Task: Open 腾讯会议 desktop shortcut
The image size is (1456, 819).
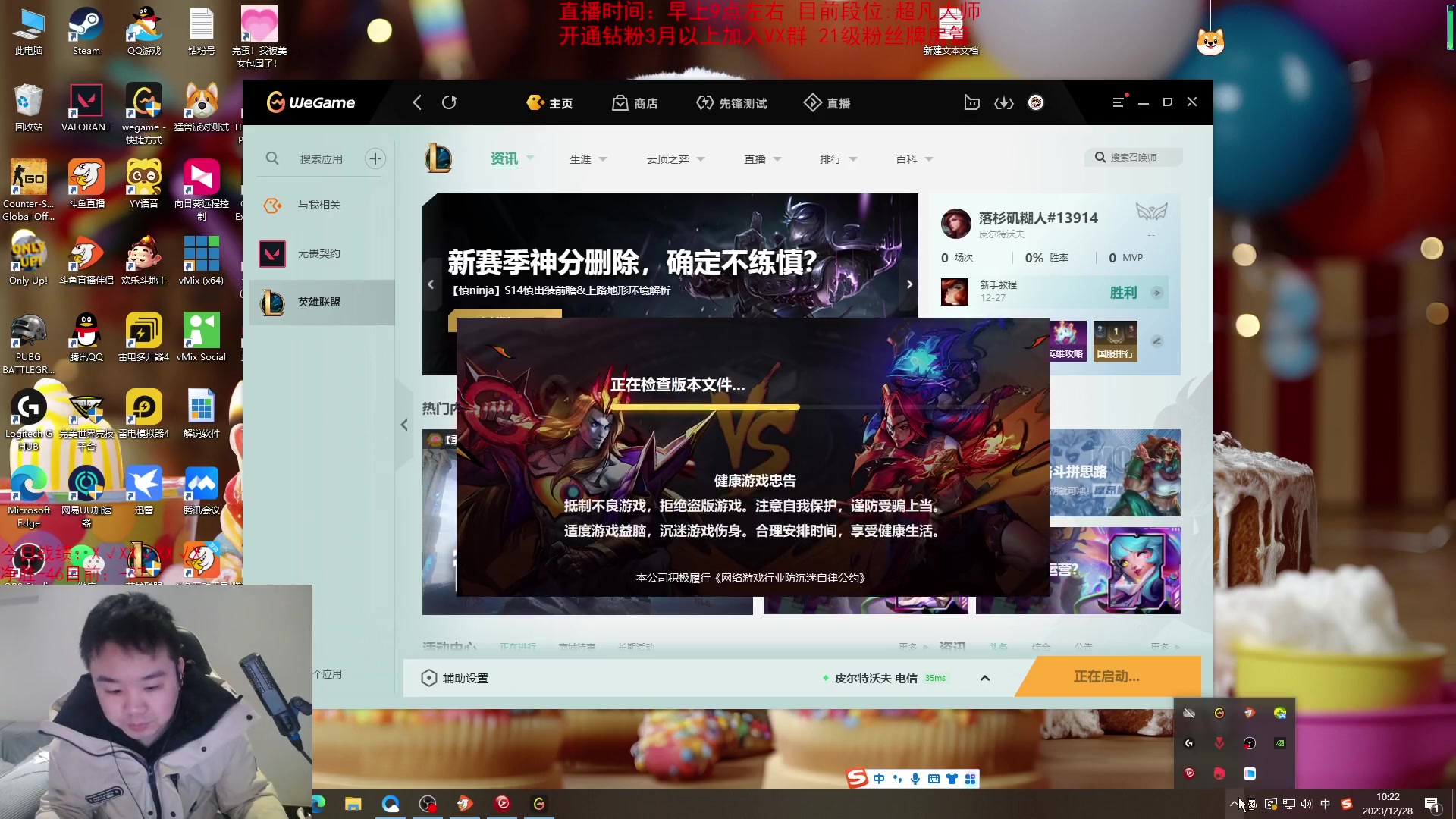Action: (201, 490)
